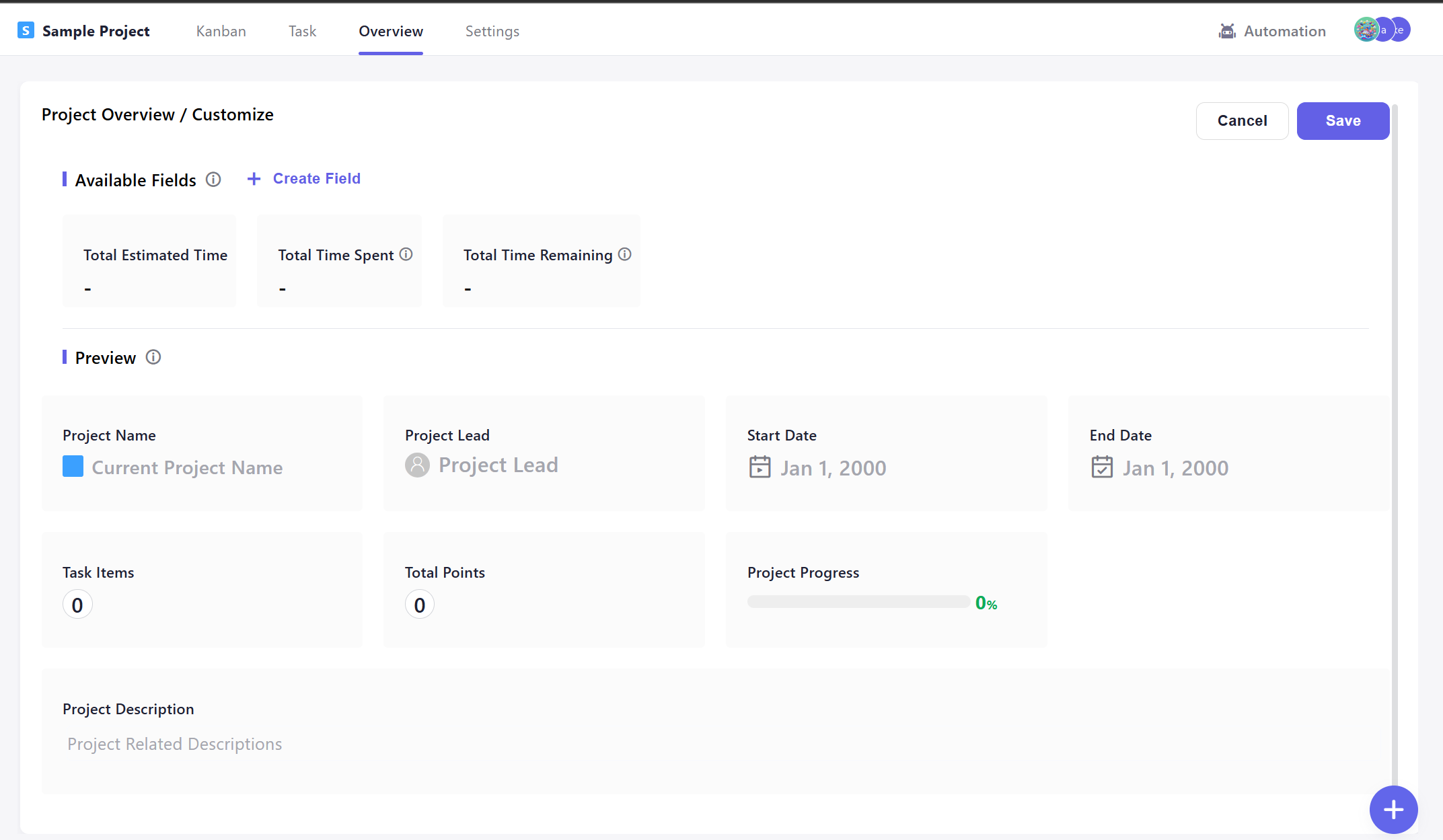This screenshot has width=1443, height=840.
Task: Click the End Date calendar icon
Action: (1102, 467)
